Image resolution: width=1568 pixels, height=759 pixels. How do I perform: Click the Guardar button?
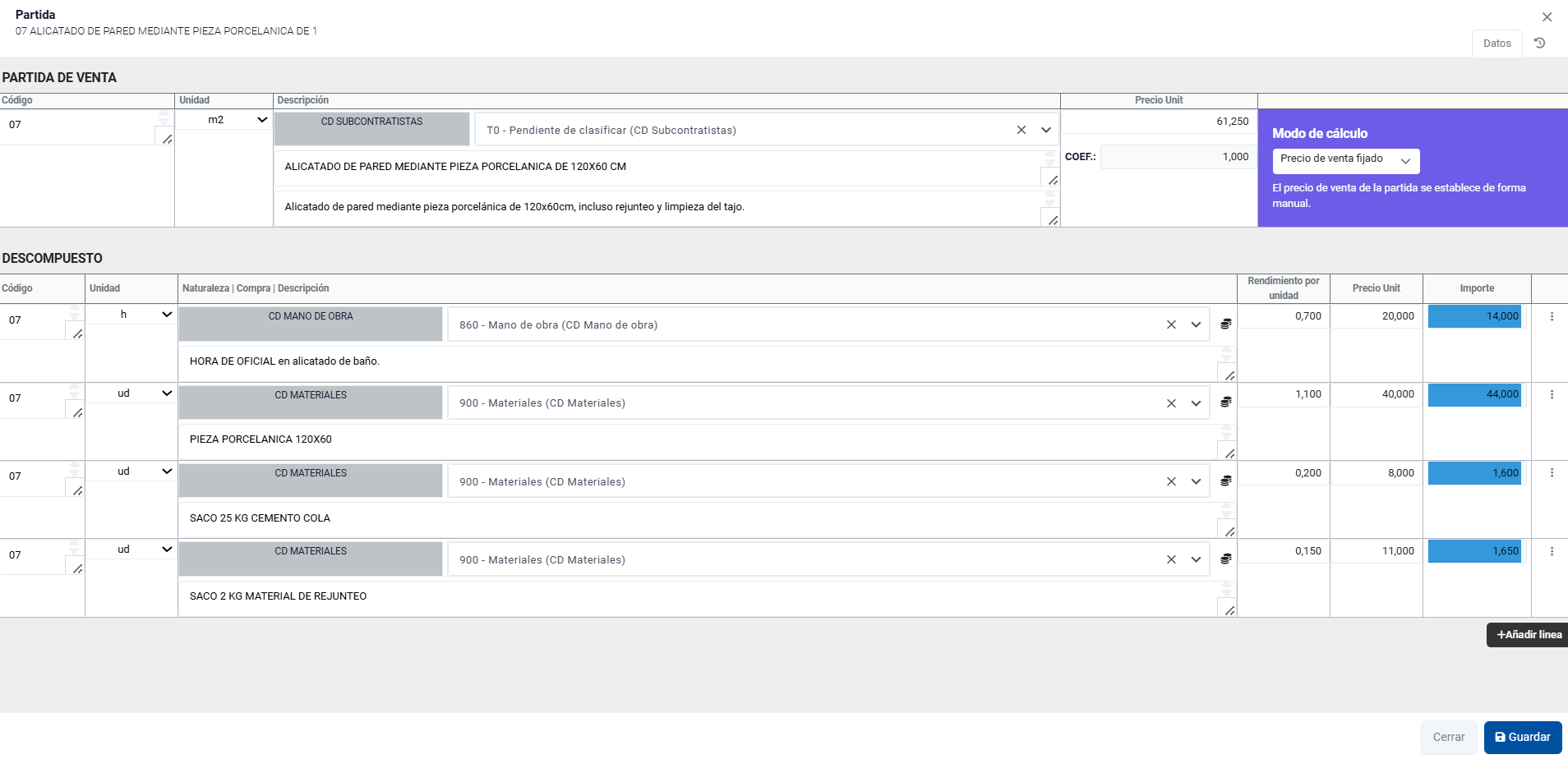(x=1522, y=737)
